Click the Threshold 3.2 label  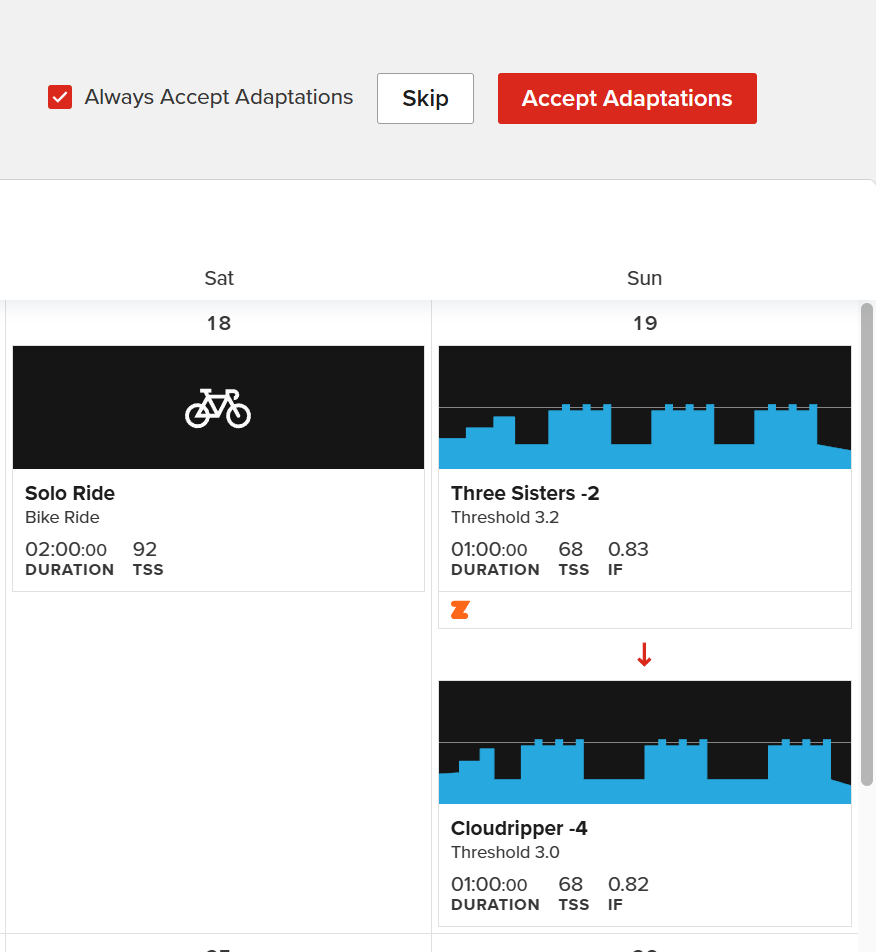(505, 517)
